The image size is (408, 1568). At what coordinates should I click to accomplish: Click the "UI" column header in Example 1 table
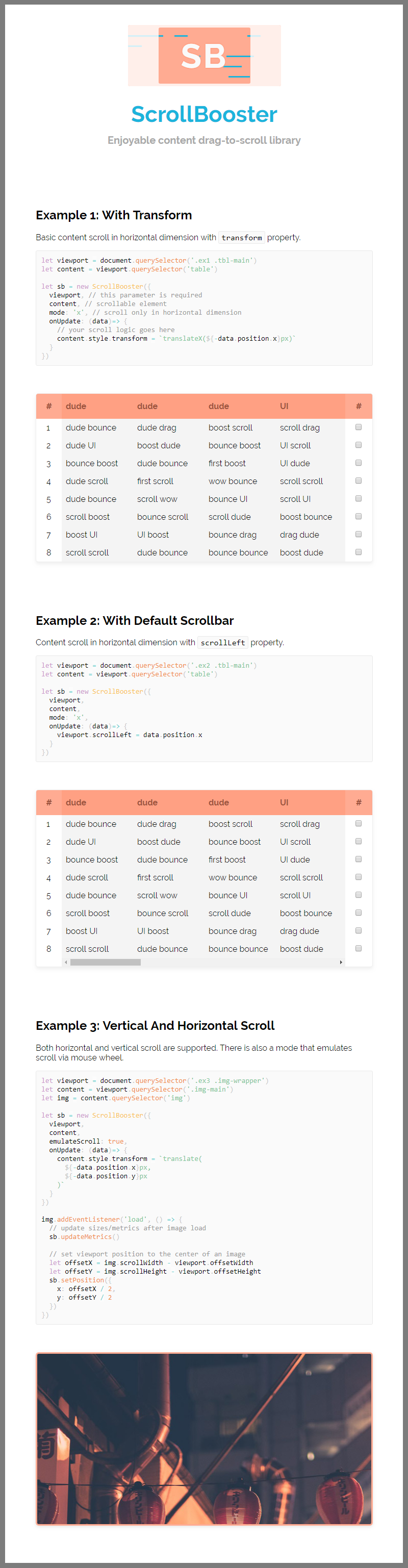point(284,406)
